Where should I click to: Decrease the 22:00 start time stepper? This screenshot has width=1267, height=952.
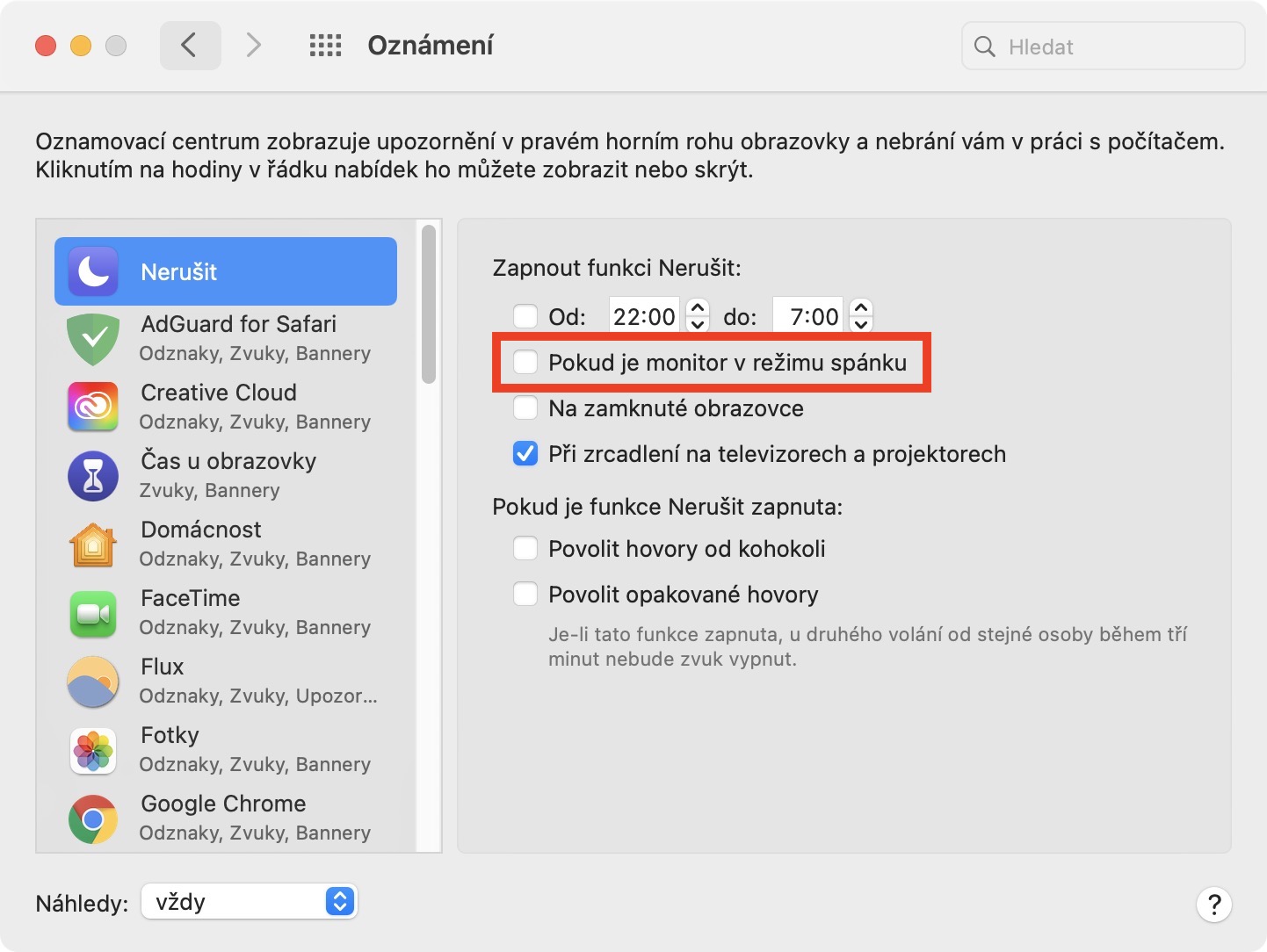click(698, 324)
